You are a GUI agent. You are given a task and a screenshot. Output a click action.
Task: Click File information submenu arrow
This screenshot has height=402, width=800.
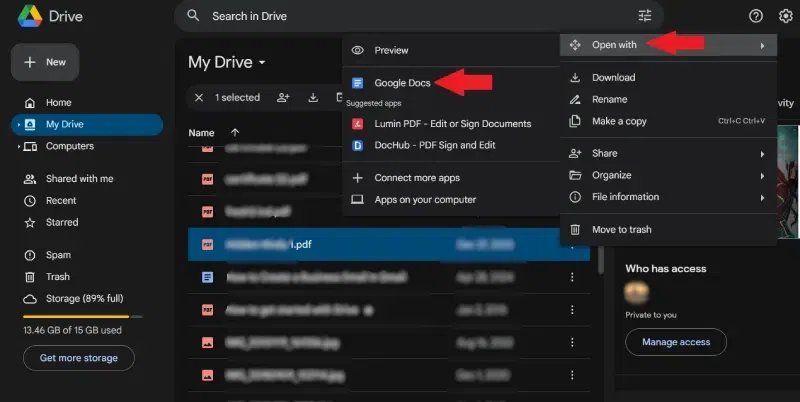(x=762, y=198)
